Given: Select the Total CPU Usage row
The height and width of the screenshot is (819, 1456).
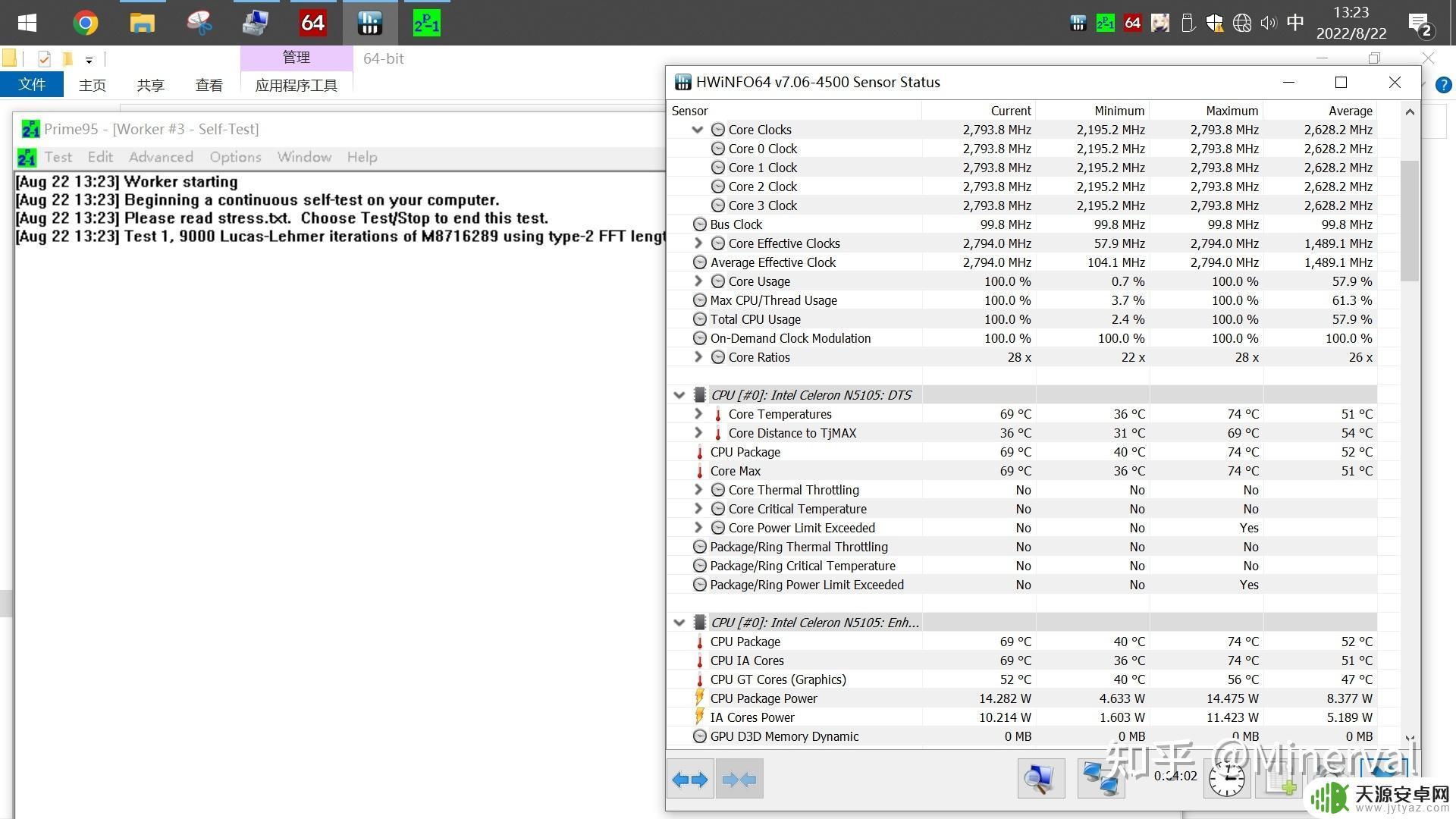Looking at the screenshot, I should click(x=1021, y=319).
